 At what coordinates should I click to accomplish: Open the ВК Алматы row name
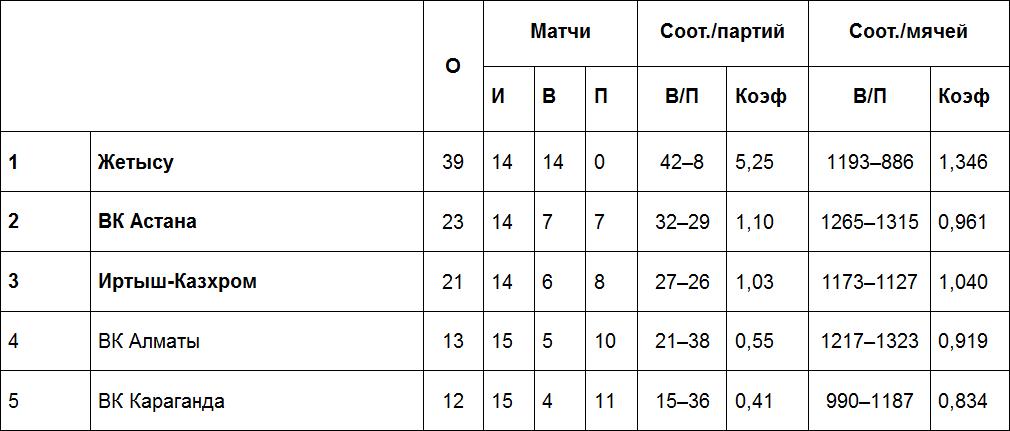click(149, 342)
